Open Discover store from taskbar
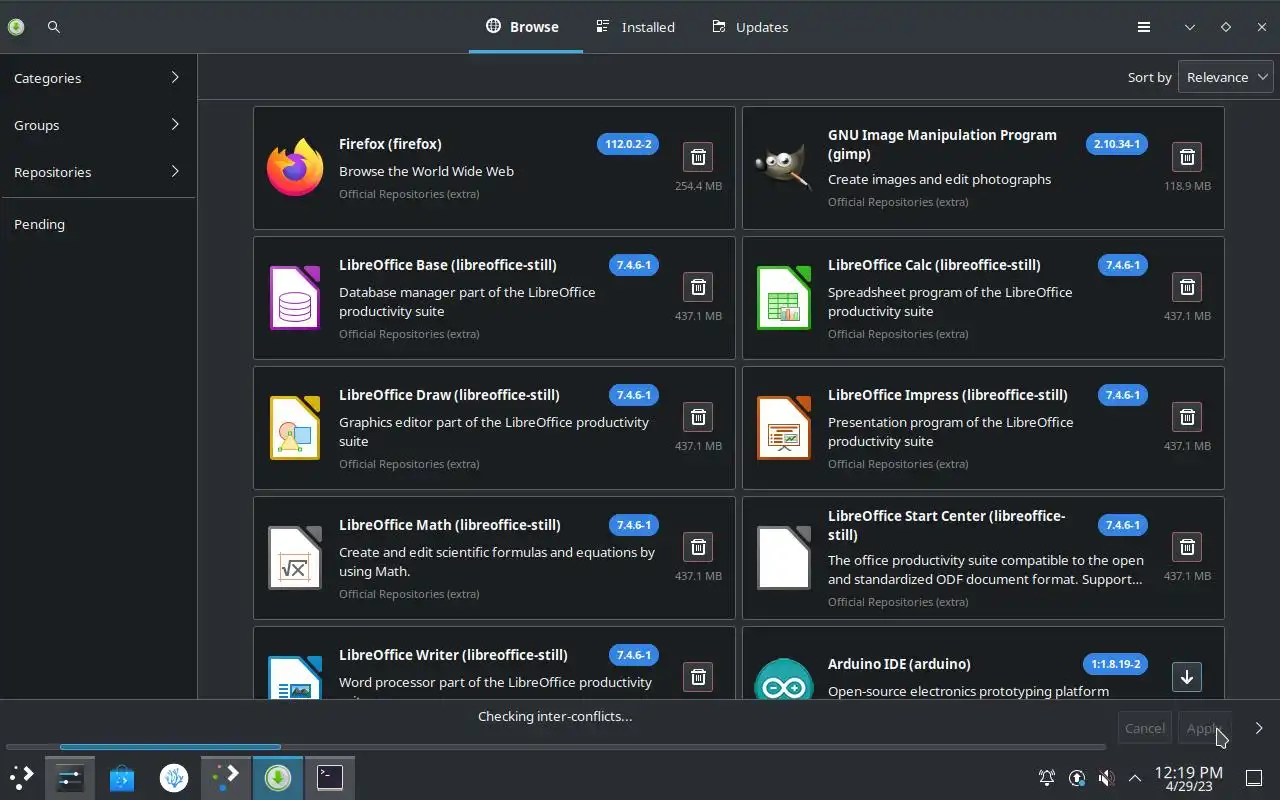Viewport: 1280px width, 800px height. click(x=122, y=777)
